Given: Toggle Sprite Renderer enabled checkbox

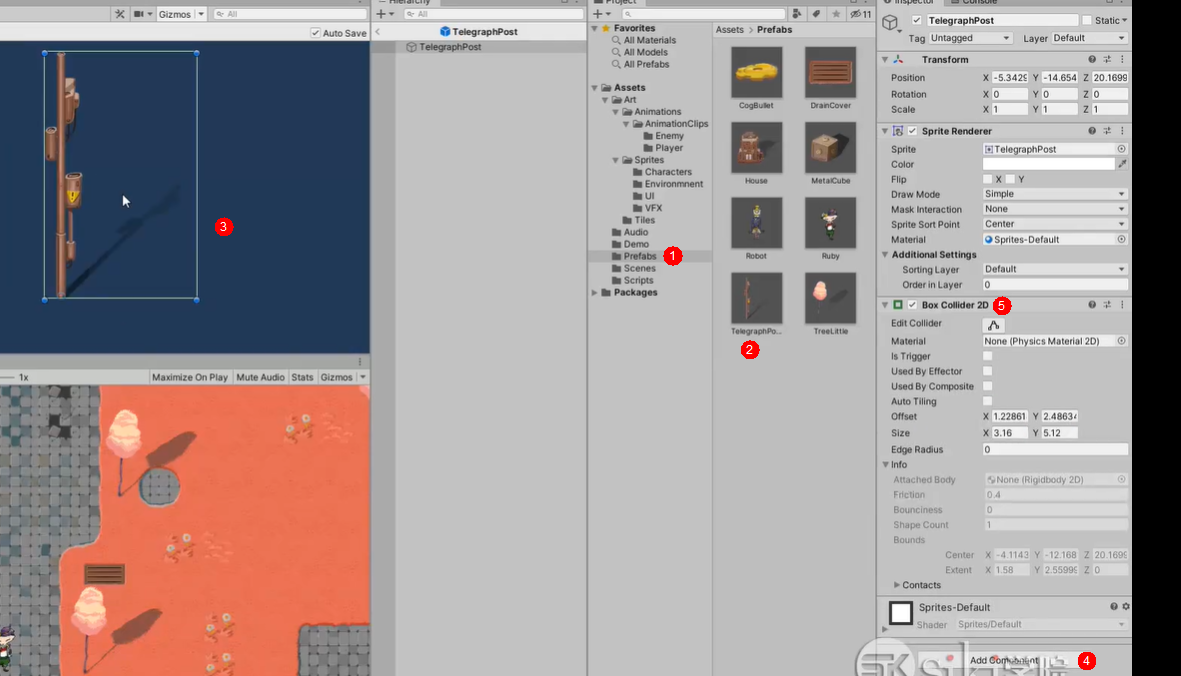Looking at the screenshot, I should pos(912,131).
